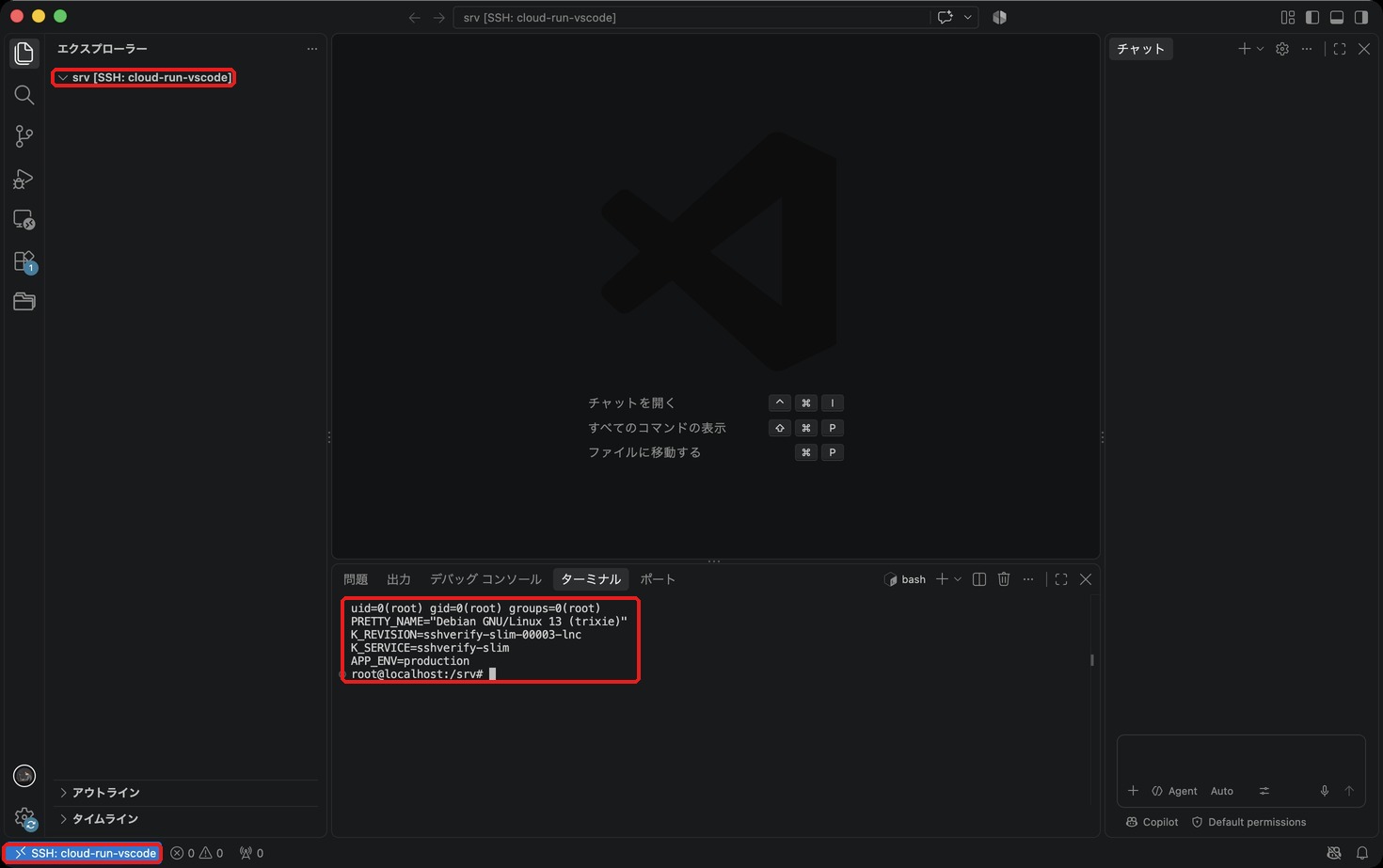The height and width of the screenshot is (868, 1383).
Task: Click チャット panel title tab
Action: click(x=1141, y=49)
